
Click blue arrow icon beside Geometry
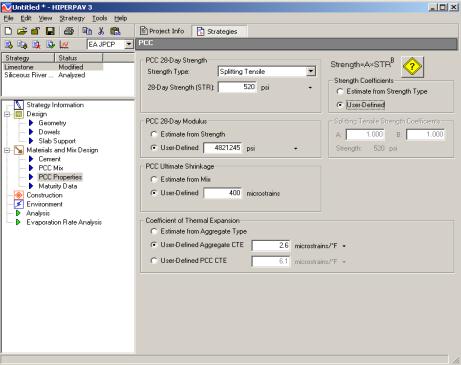click(31, 123)
